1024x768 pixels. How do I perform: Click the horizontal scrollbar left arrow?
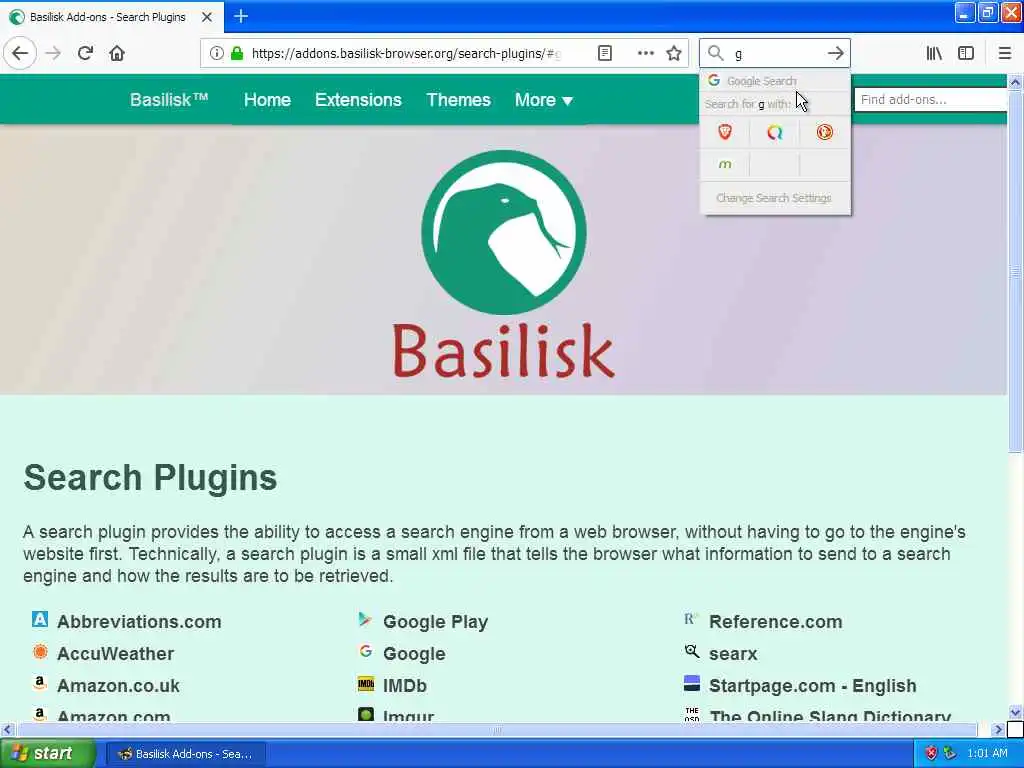pyautogui.click(x=7, y=729)
